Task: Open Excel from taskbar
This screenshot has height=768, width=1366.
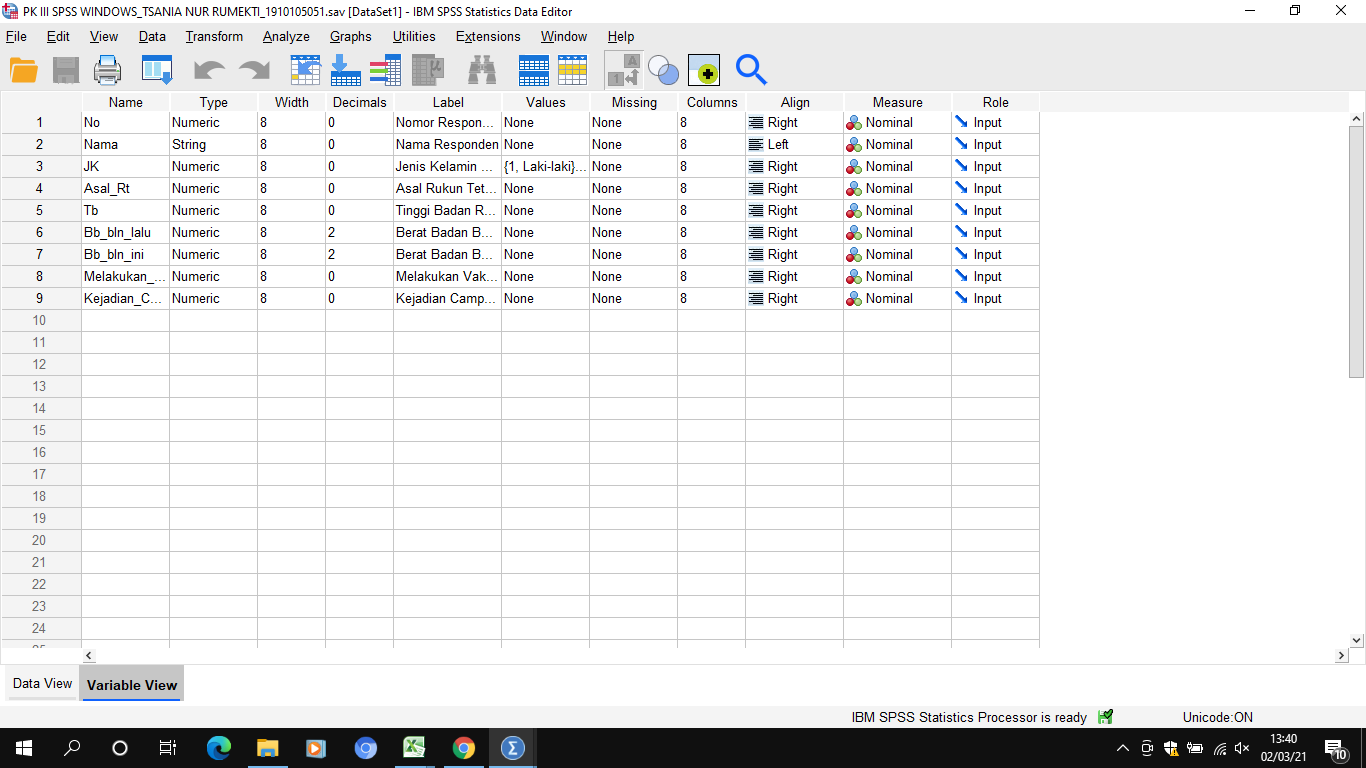Action: (x=414, y=748)
